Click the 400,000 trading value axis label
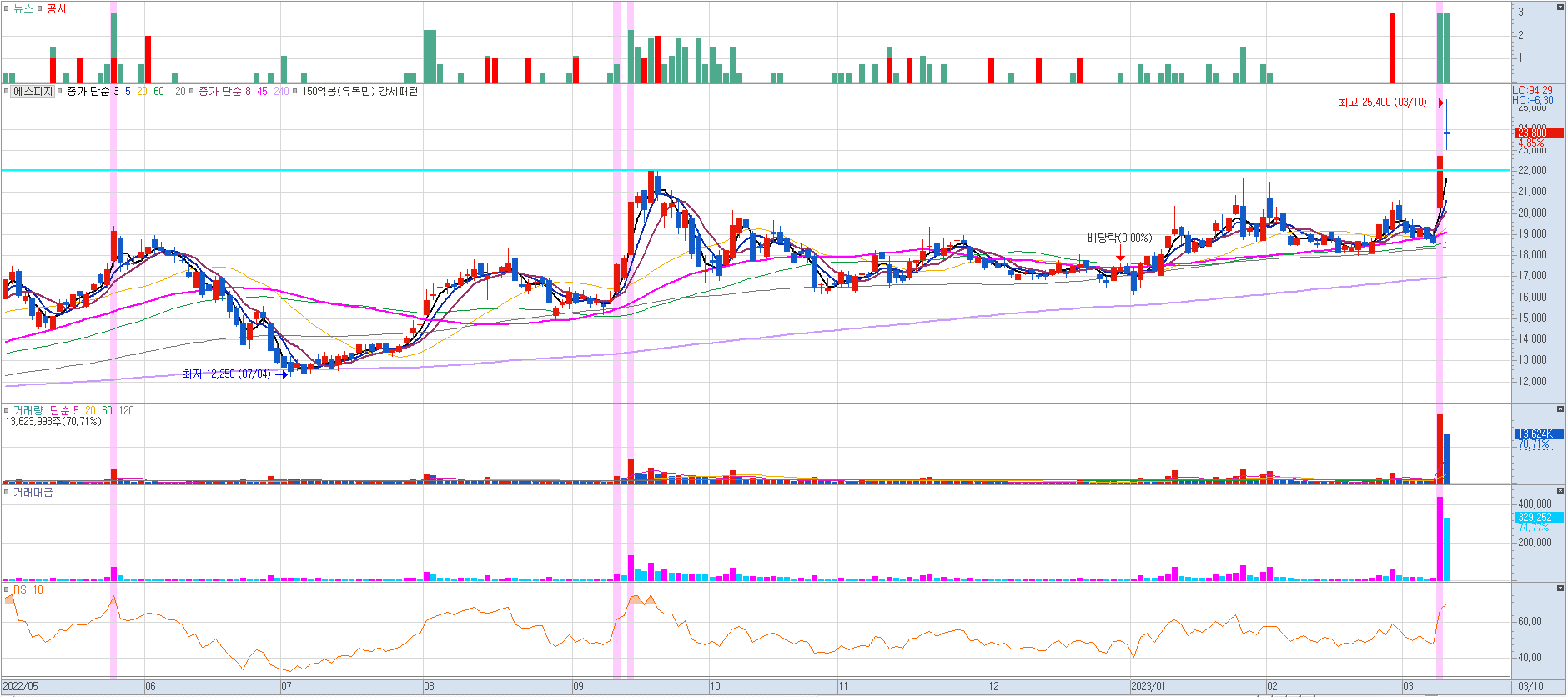 pos(1535,504)
